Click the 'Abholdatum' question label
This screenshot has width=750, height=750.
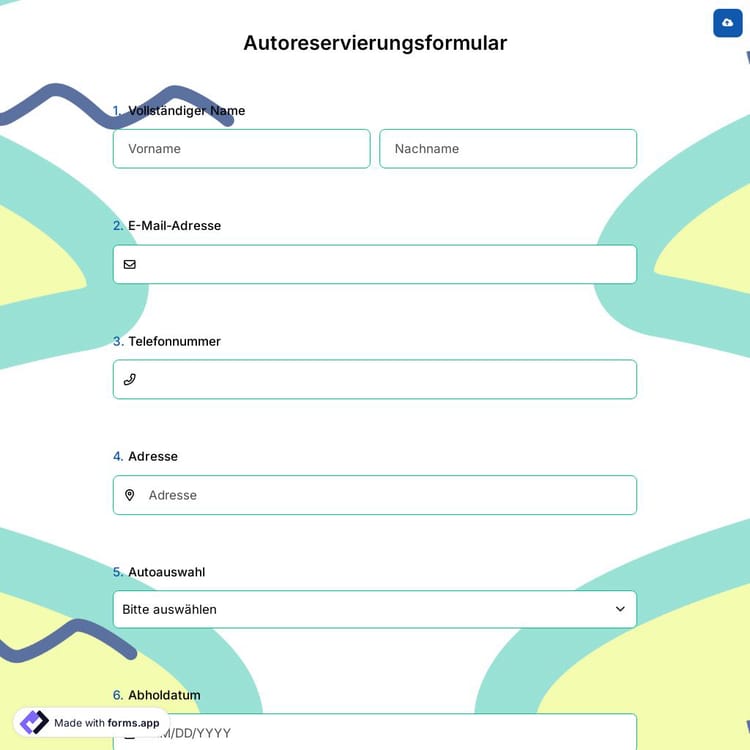164,695
